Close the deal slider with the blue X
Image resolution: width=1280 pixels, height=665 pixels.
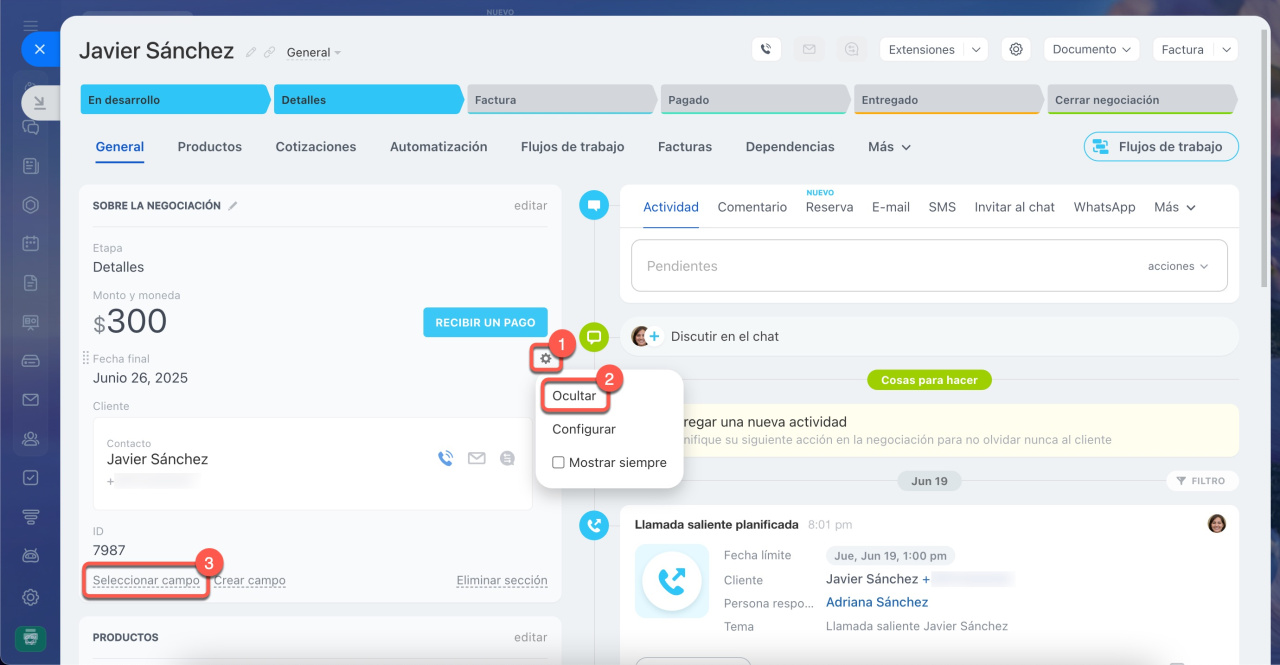click(39, 48)
